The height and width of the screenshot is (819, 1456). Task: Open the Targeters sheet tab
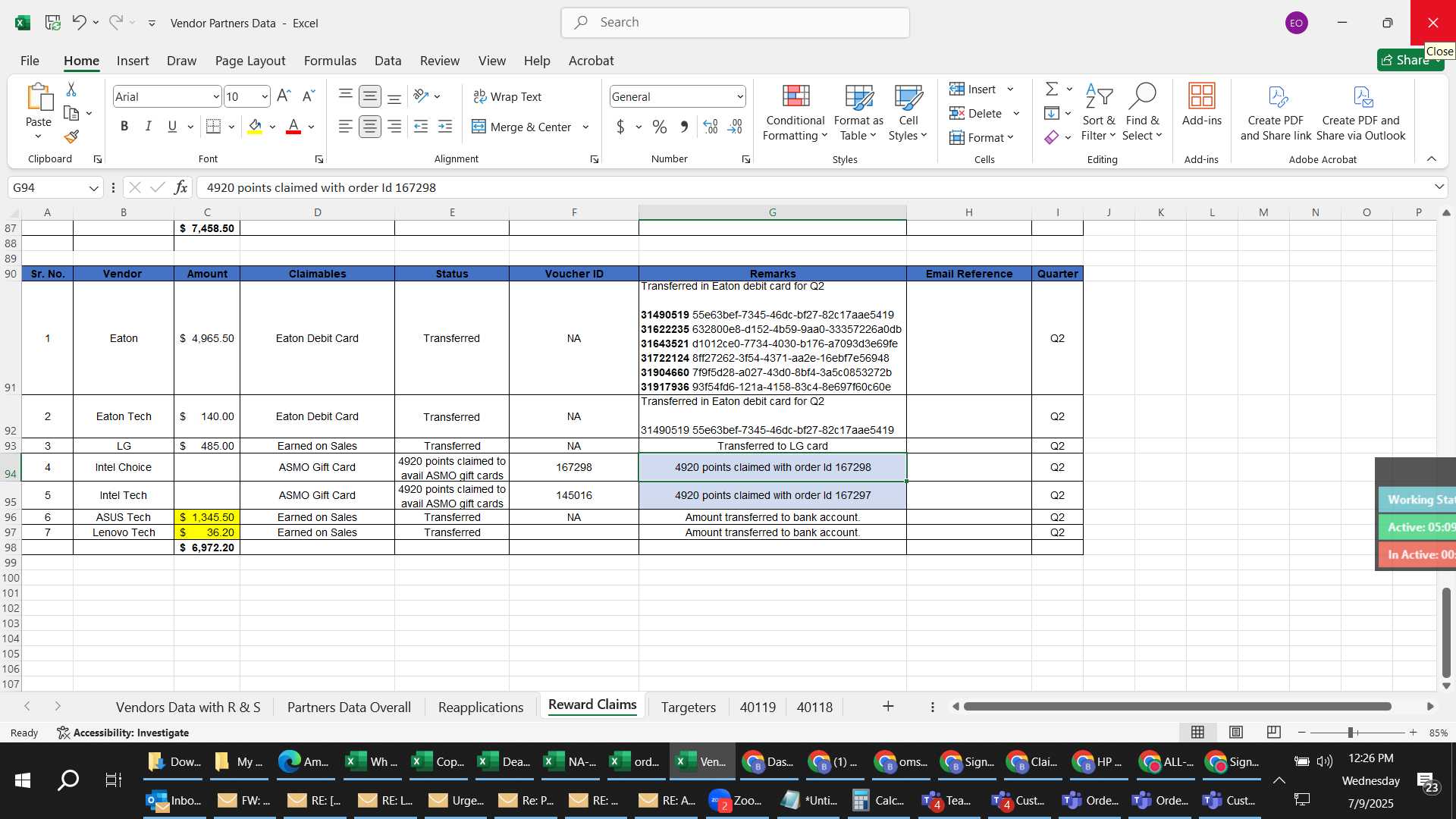(689, 707)
